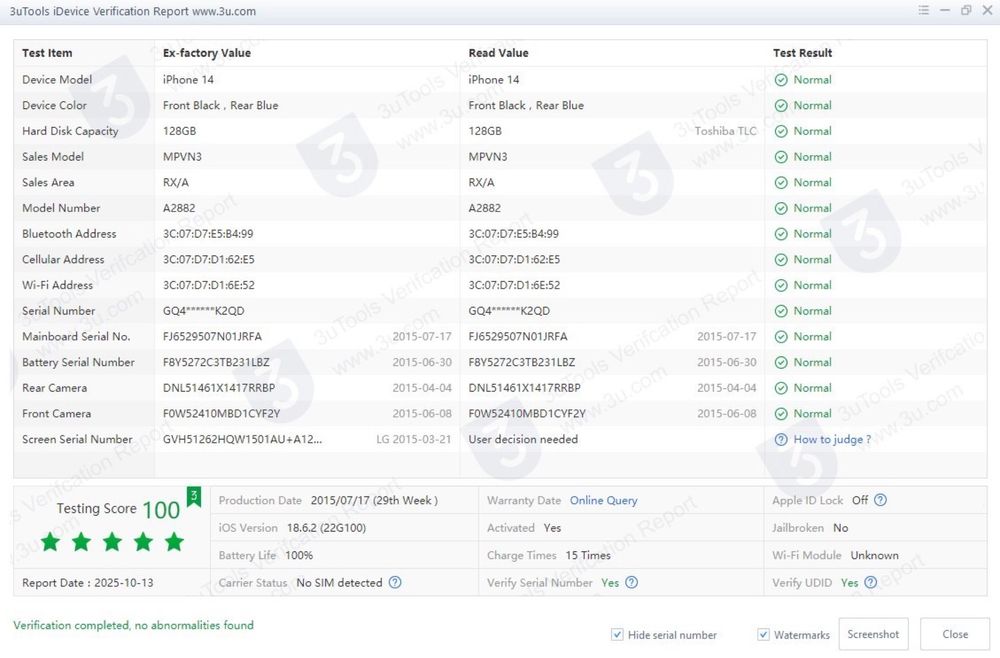Click ex-factory Sales Area RX/A
Viewport: 1000px width, 658px height.
coord(175,182)
